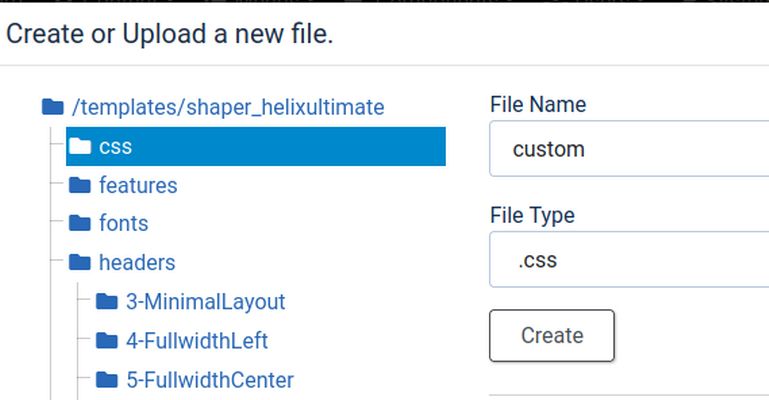The image size is (769, 400).
Task: Open the File Type dropdown showing .css
Action: click(x=630, y=260)
